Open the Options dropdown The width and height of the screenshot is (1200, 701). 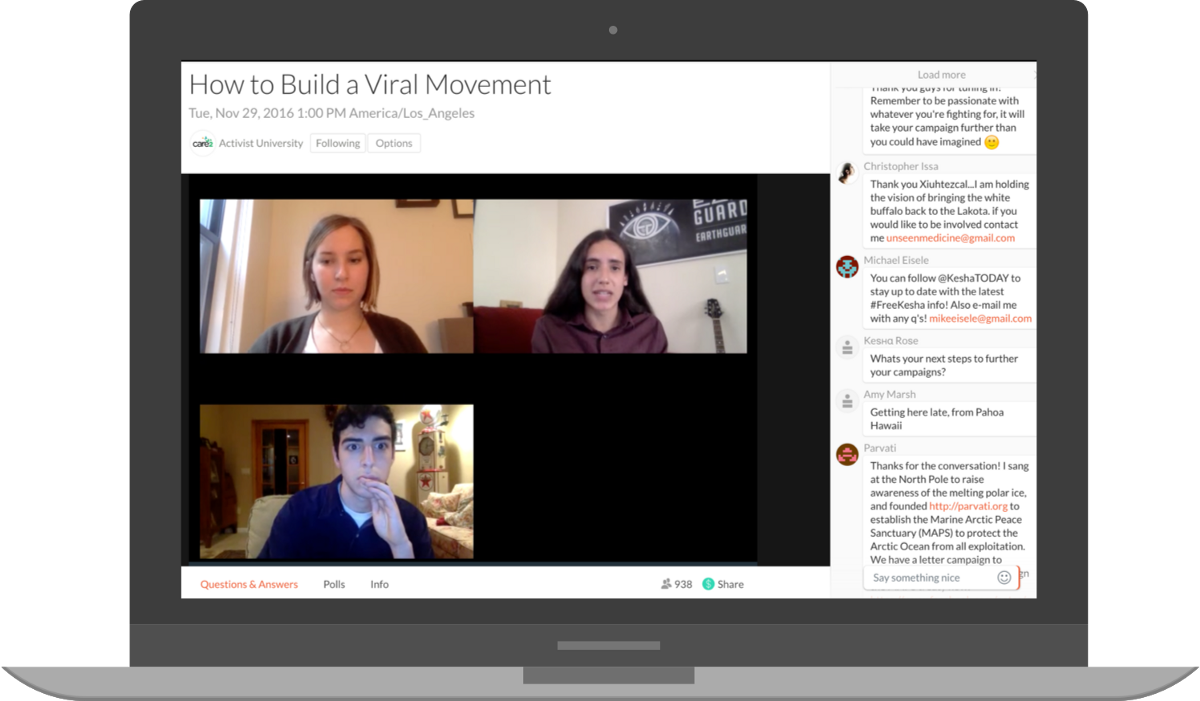(x=394, y=143)
